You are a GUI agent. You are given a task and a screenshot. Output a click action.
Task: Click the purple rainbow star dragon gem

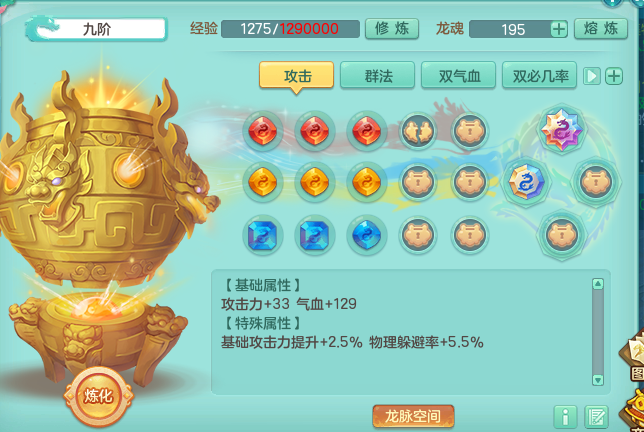[561, 130]
